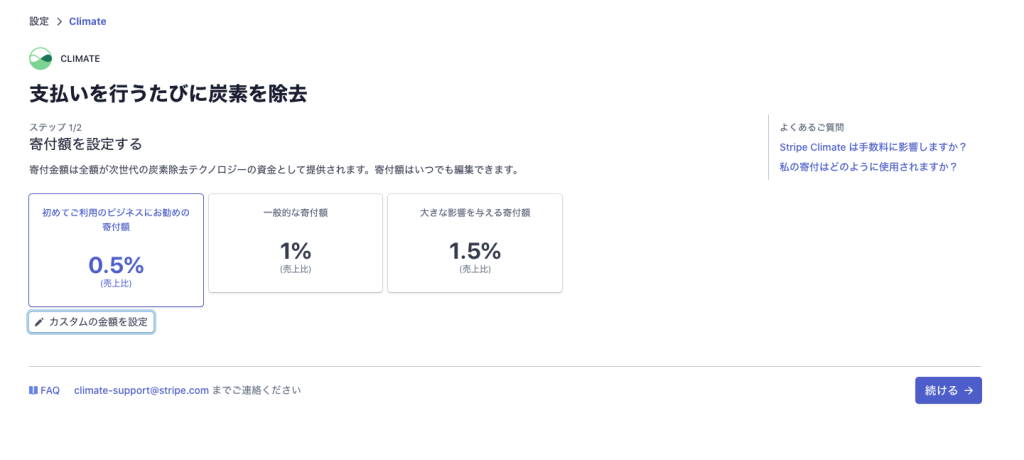Select the 0.5% recommended donation card
This screenshot has height=460, width=1024.
(116, 250)
